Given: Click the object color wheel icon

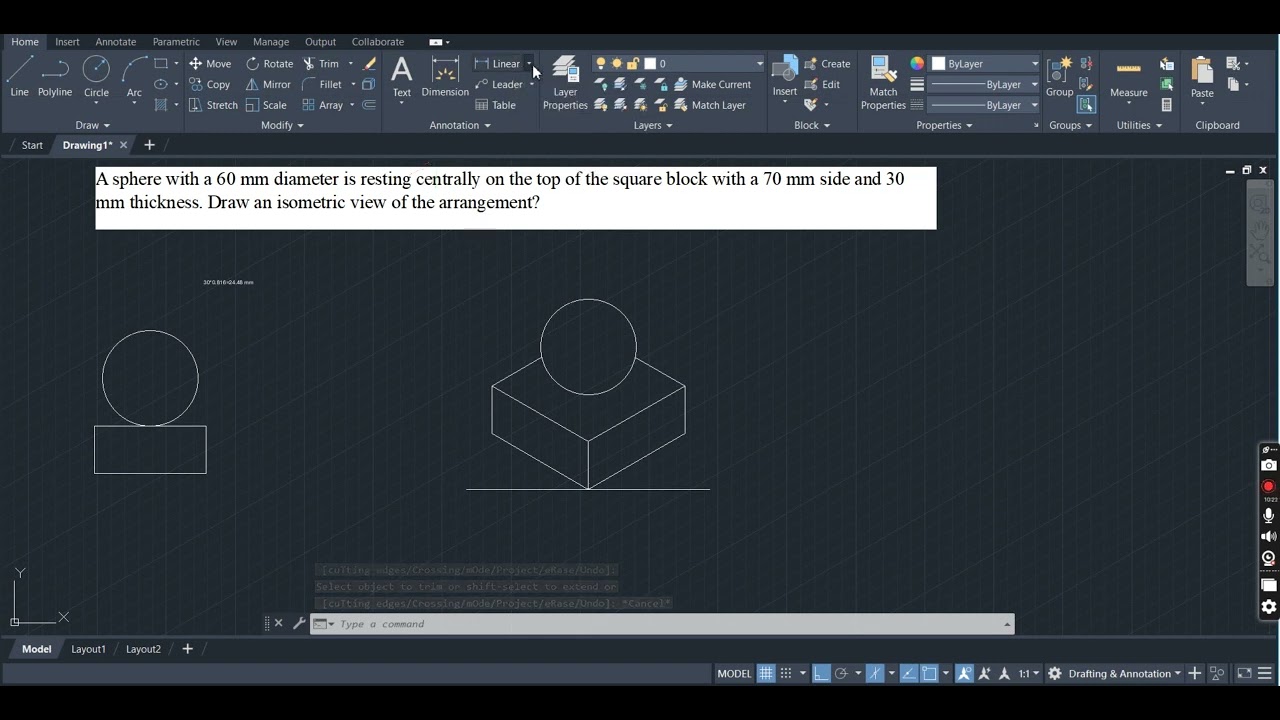Looking at the screenshot, I should point(917,63).
